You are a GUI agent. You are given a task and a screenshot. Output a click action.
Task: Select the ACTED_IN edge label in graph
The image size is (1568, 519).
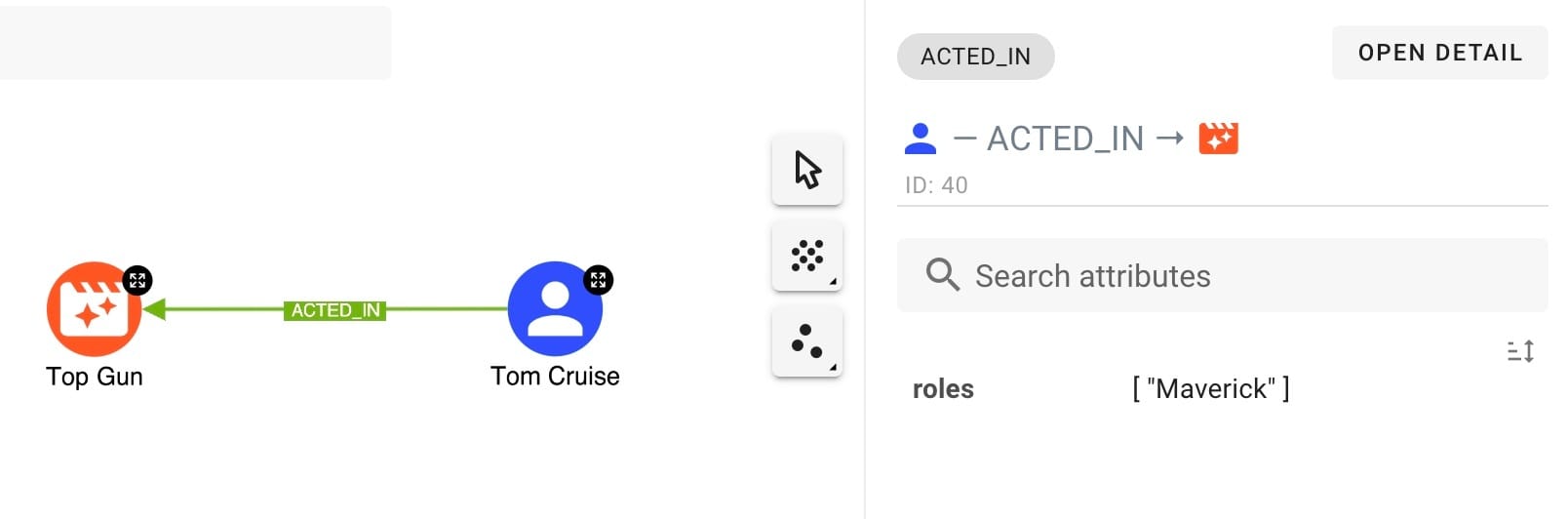click(x=334, y=310)
